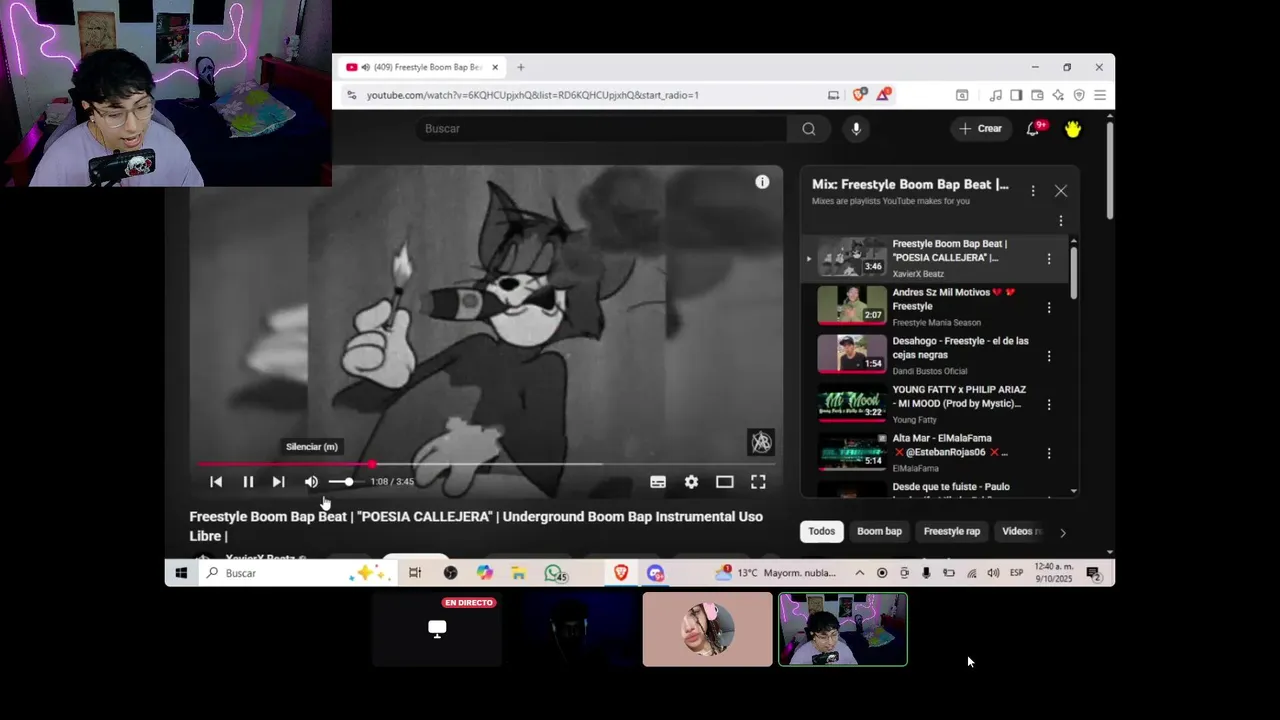1280x720 pixels.
Task: Click the channel watermark in video corner
Action: [x=761, y=442]
